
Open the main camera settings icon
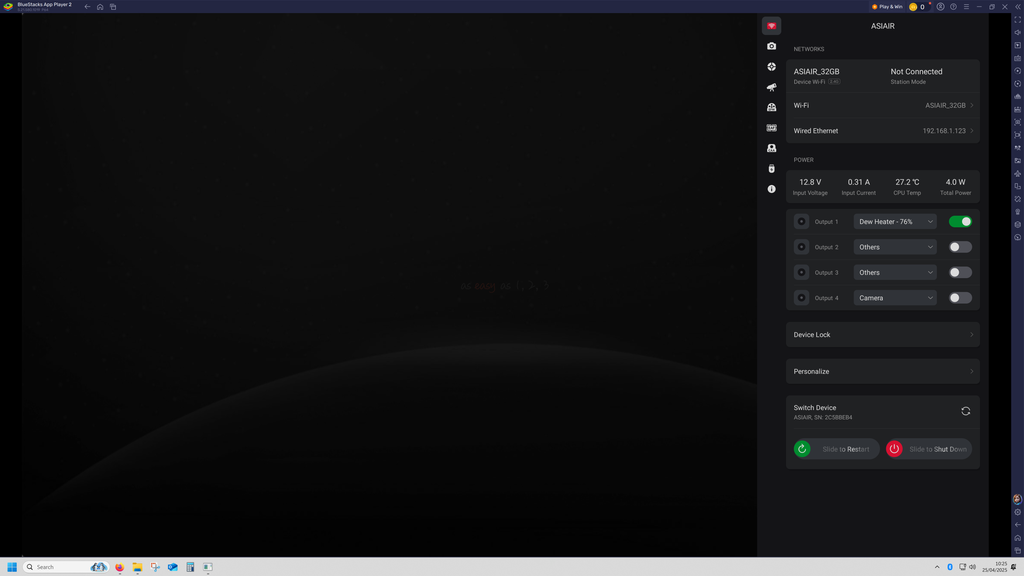771,46
